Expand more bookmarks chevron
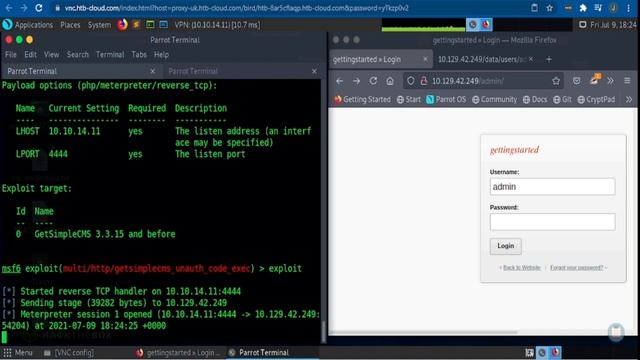The image size is (640, 360). [x=629, y=100]
